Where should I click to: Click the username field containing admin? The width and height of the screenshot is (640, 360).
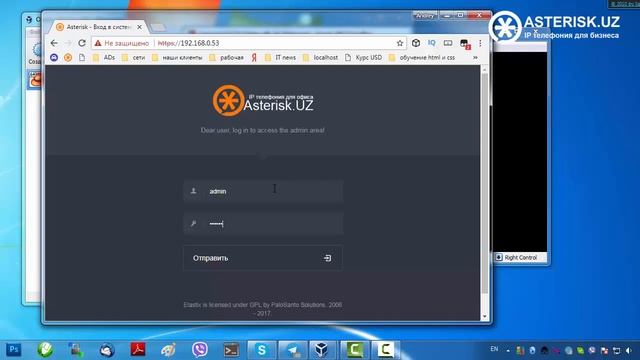[x=263, y=191]
